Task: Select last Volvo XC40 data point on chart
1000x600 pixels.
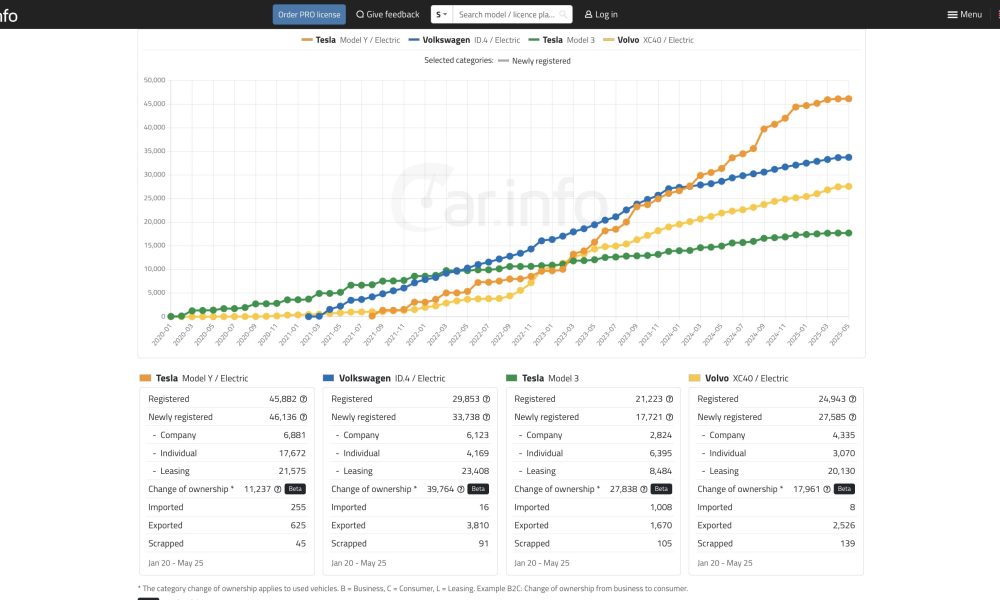Action: pyautogui.click(x=849, y=187)
